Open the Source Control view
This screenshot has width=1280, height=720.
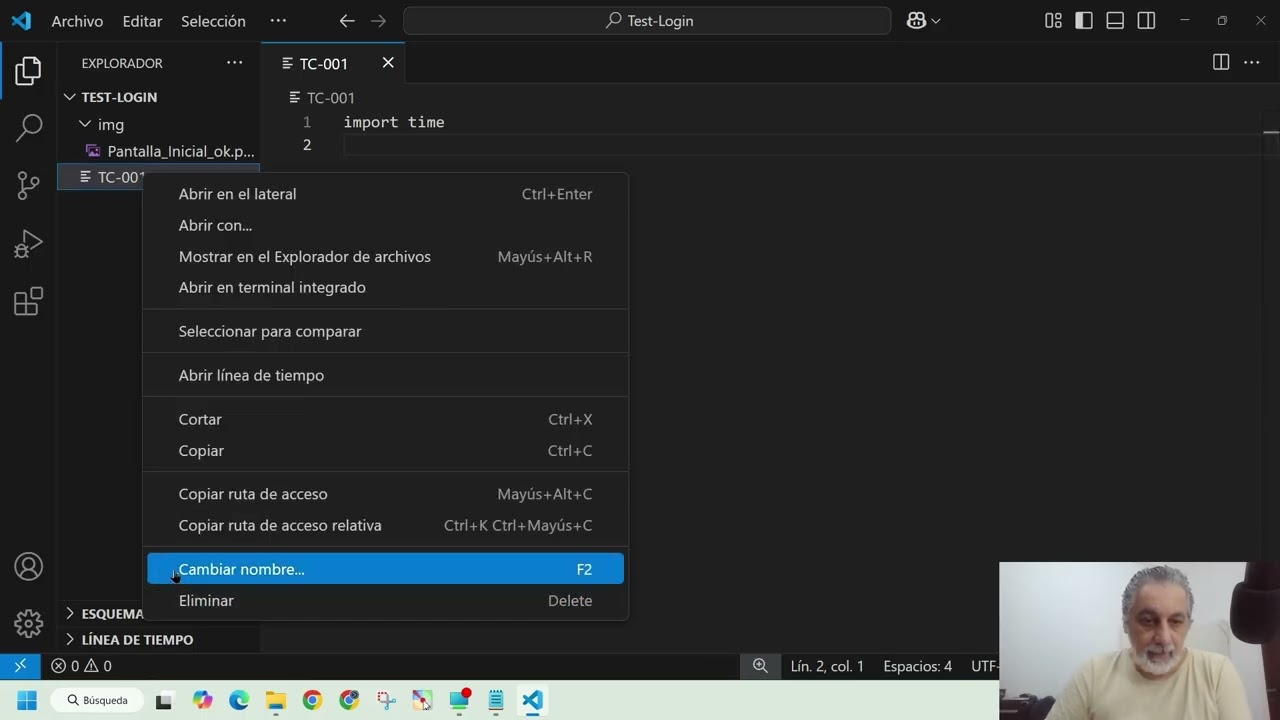tap(28, 185)
